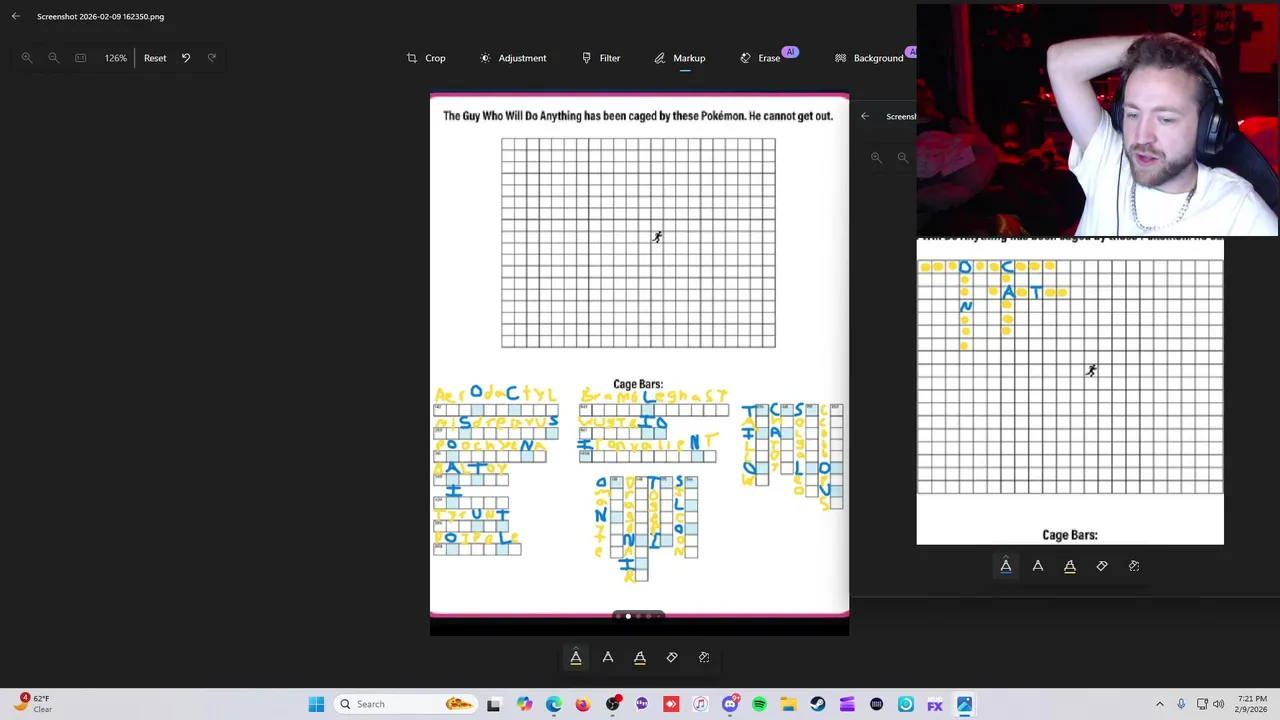Open Steam from the taskbar
Image resolution: width=1280 pixels, height=720 pixels.
click(x=818, y=704)
